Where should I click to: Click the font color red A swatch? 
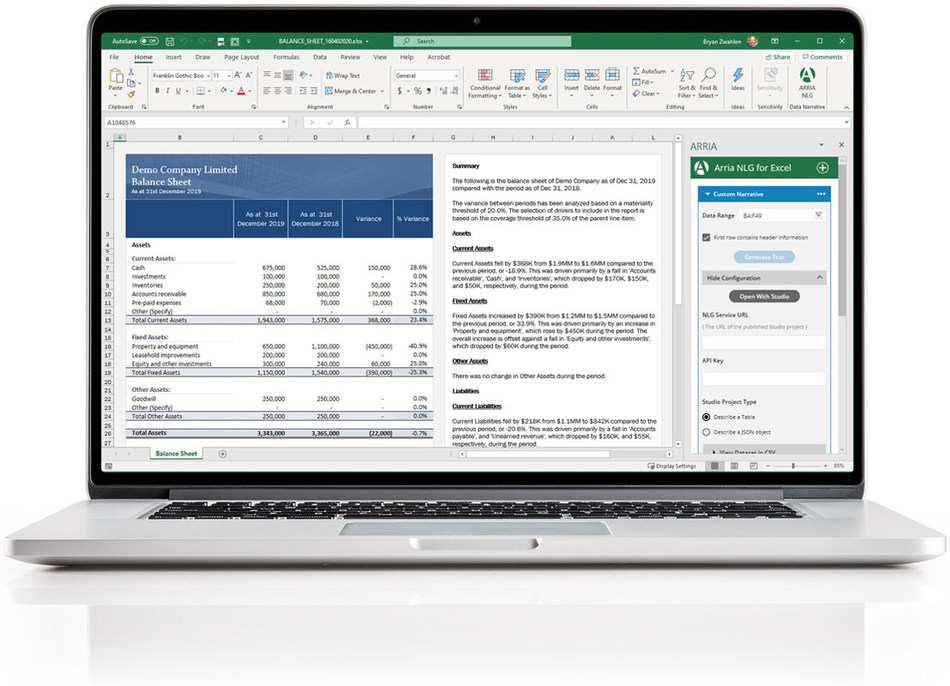click(x=241, y=91)
